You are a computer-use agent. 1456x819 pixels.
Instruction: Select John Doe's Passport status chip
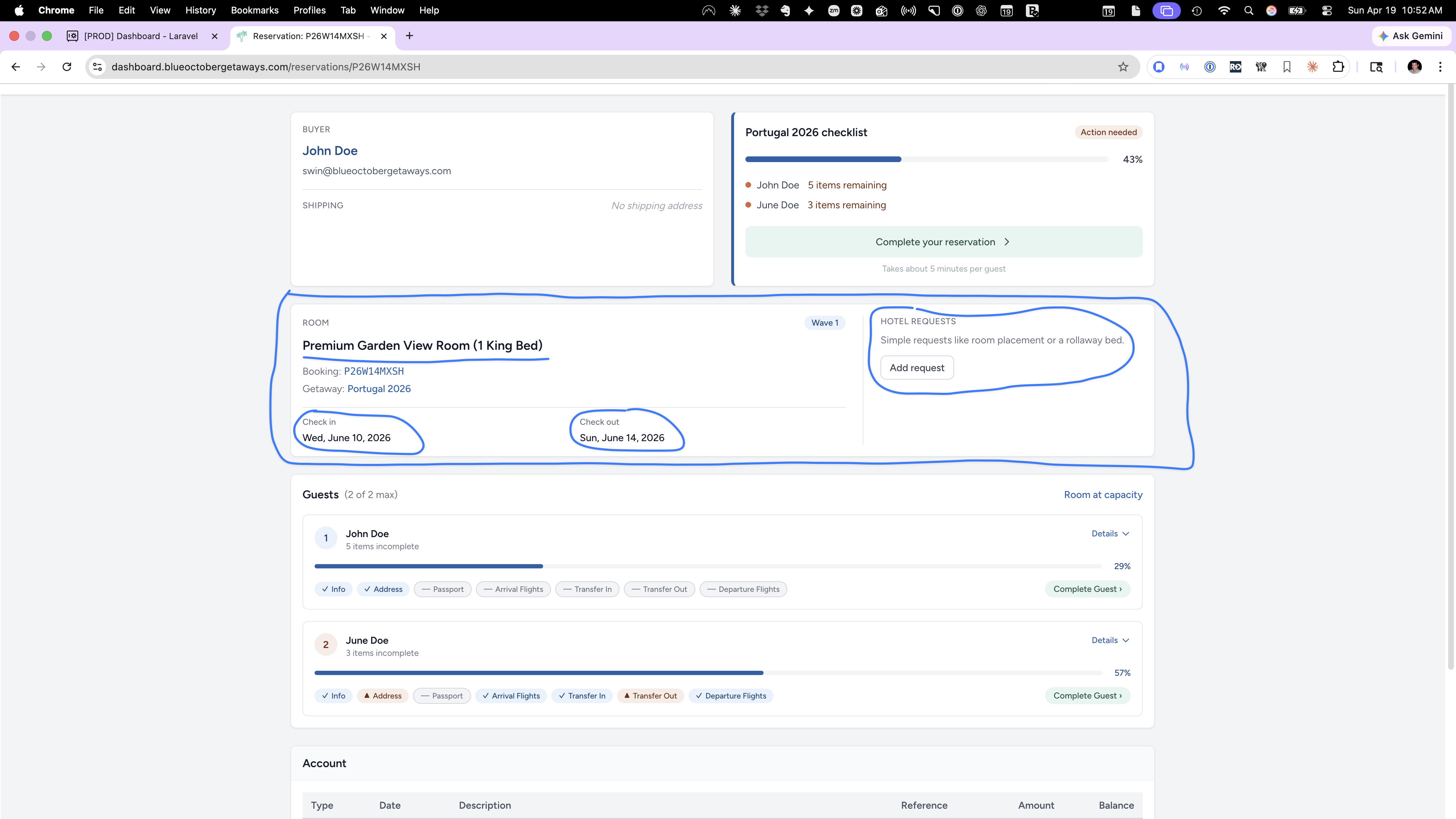pyautogui.click(x=443, y=589)
